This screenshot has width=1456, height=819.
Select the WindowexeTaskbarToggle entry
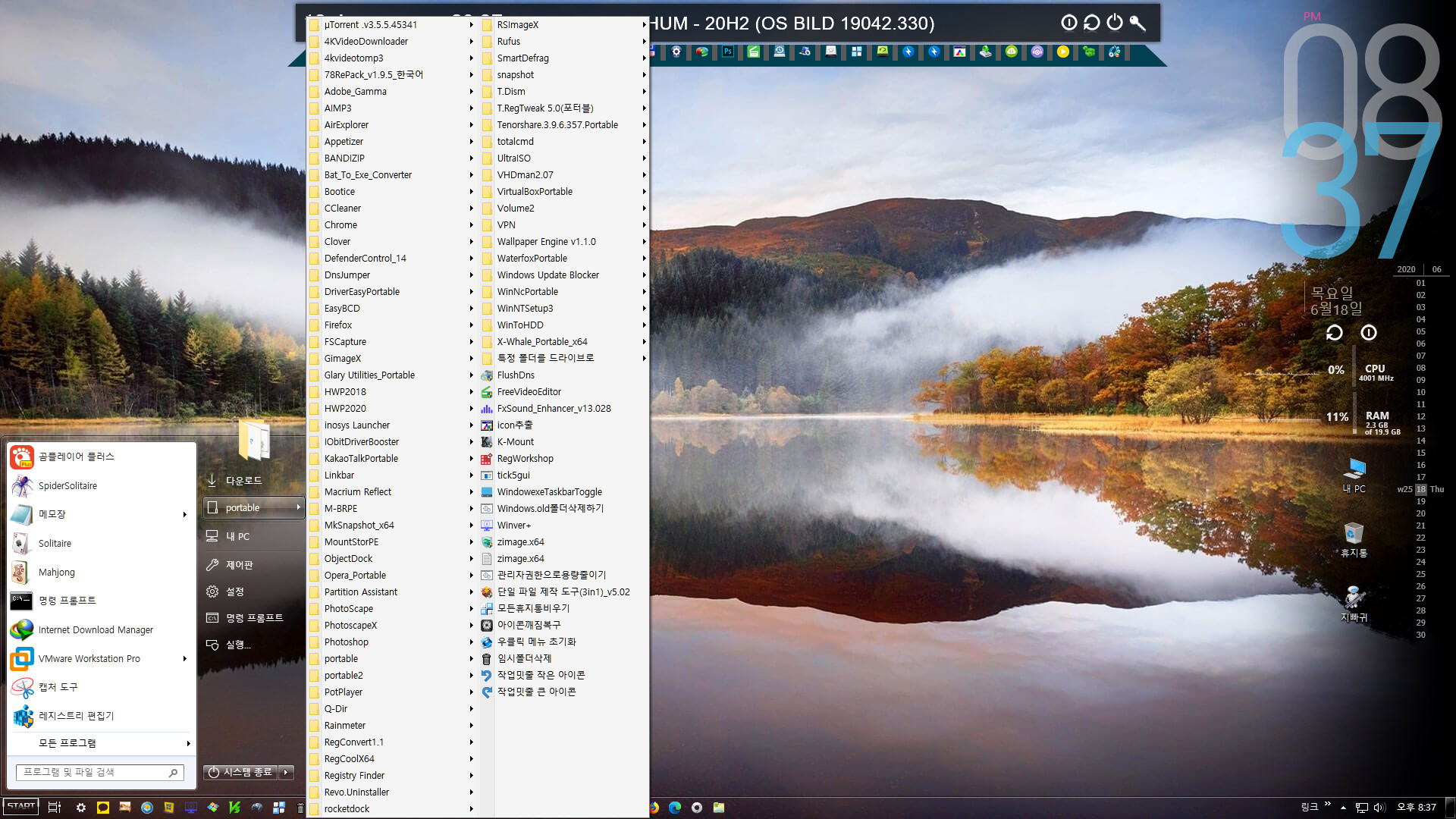click(x=564, y=492)
